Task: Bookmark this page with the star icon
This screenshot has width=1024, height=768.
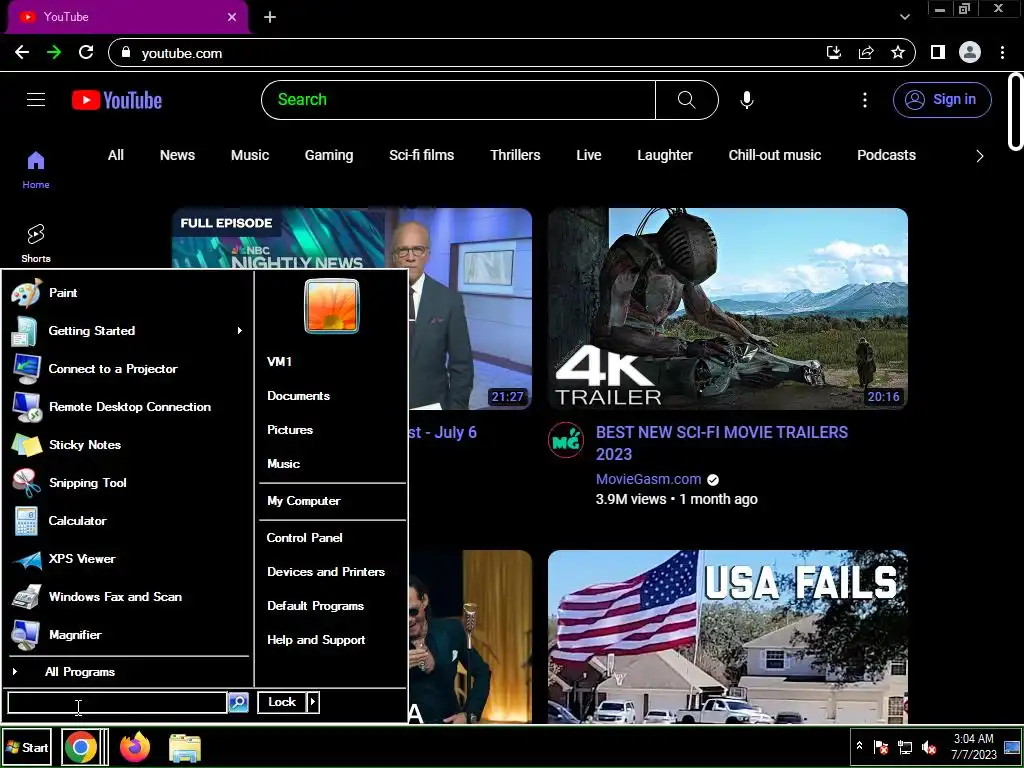Action: [898, 53]
